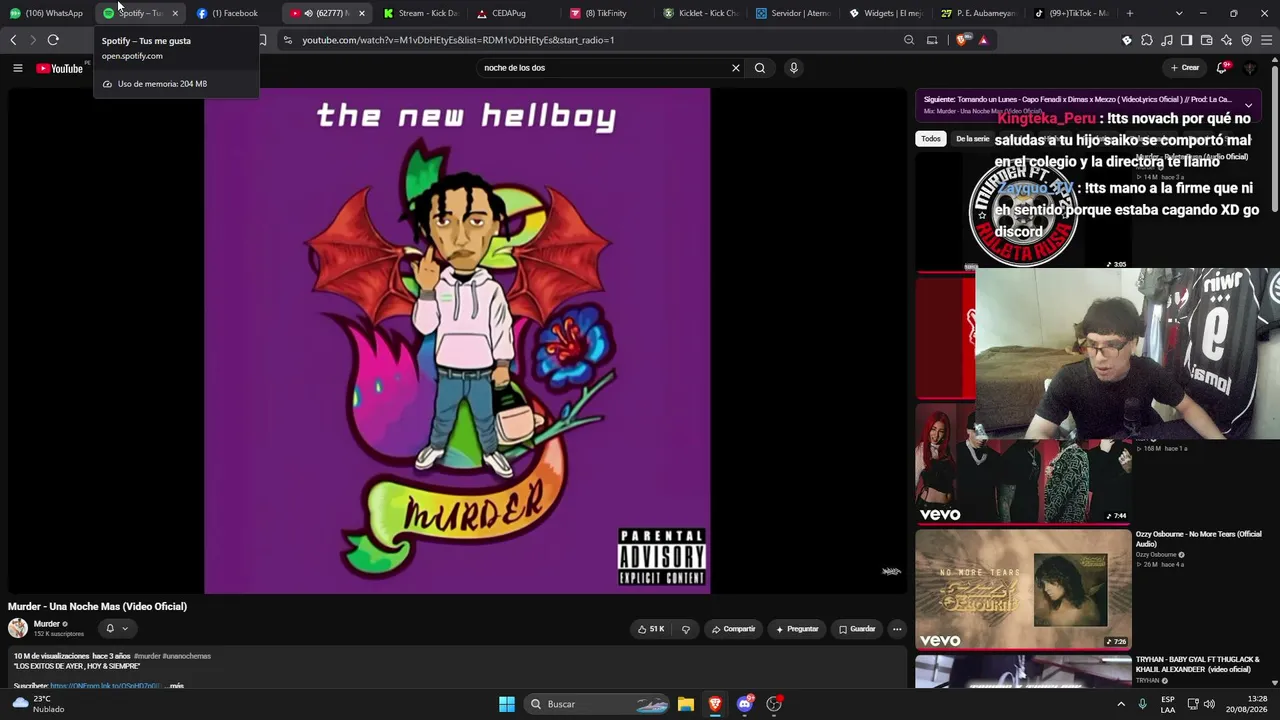Go to the YouTube home logo

[60, 68]
